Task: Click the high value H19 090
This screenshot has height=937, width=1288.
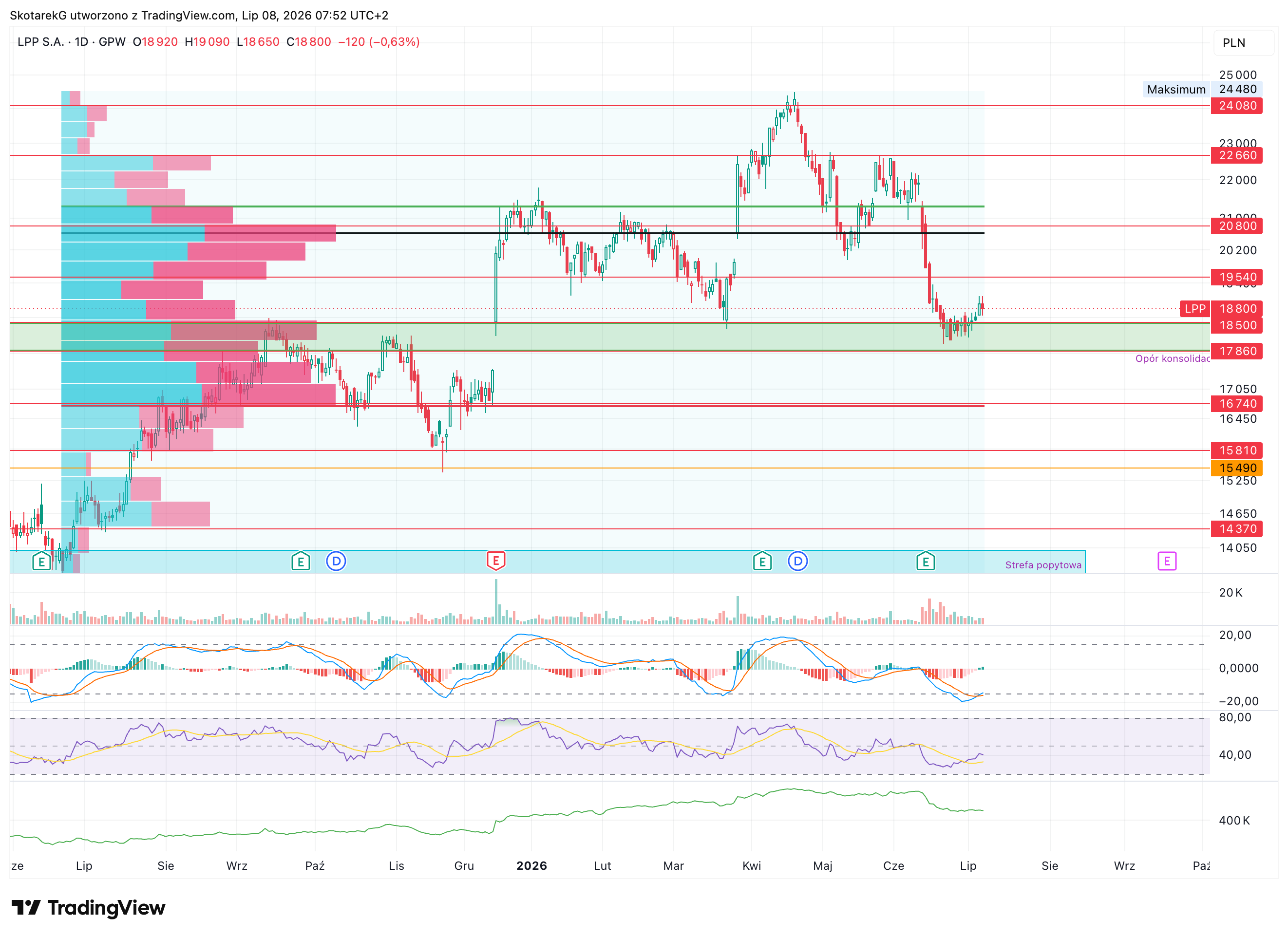Action: [208, 42]
